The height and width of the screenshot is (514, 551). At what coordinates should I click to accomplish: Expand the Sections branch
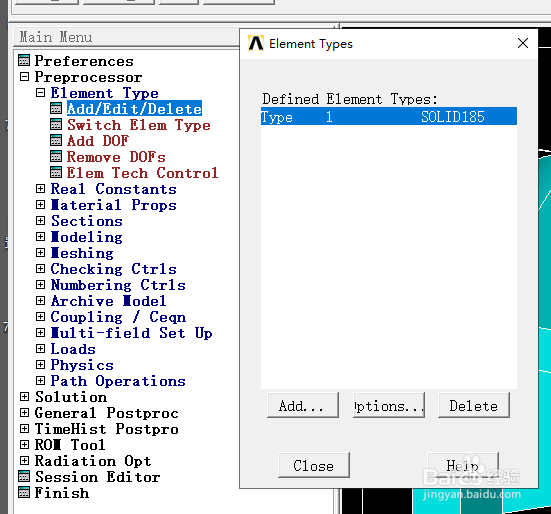pos(40,221)
